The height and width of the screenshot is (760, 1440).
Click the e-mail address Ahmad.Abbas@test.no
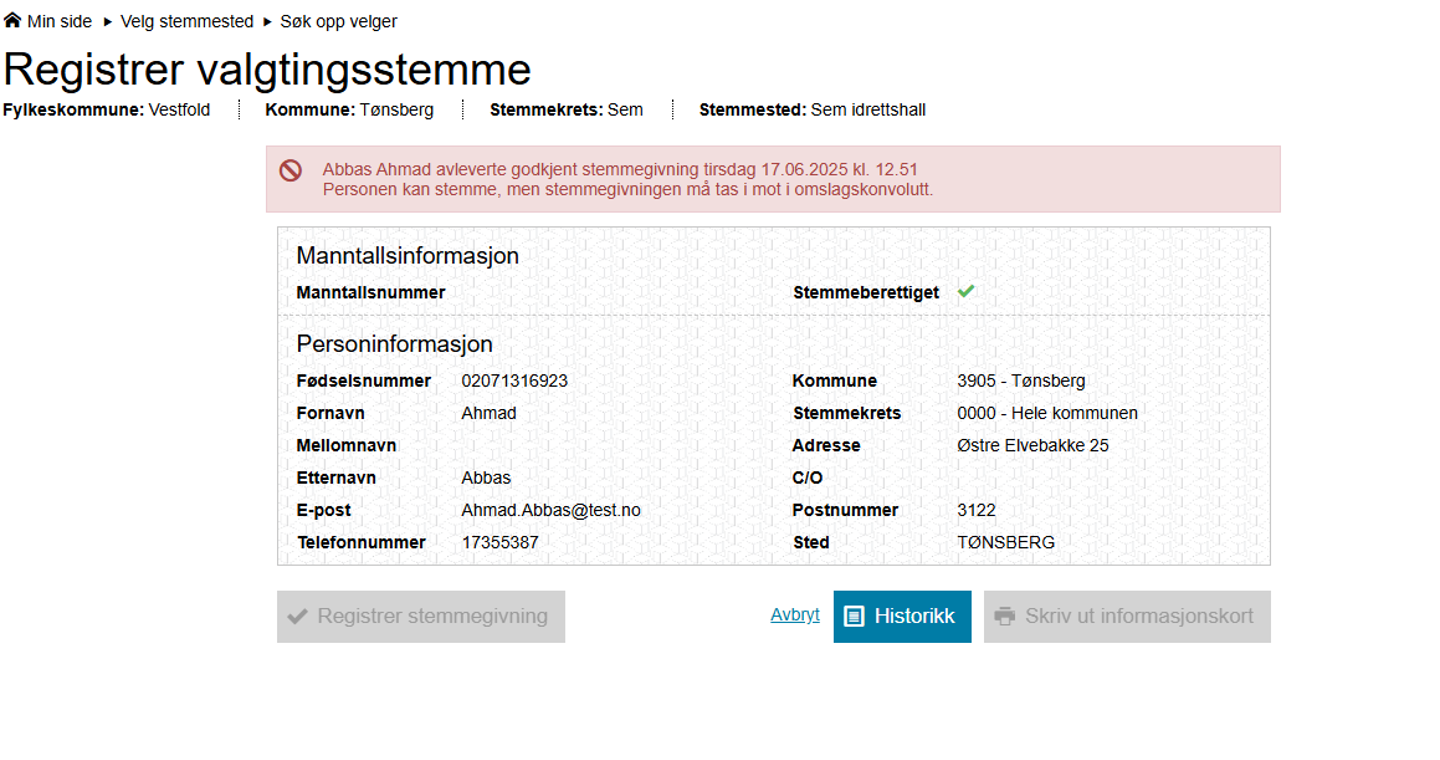coord(551,510)
